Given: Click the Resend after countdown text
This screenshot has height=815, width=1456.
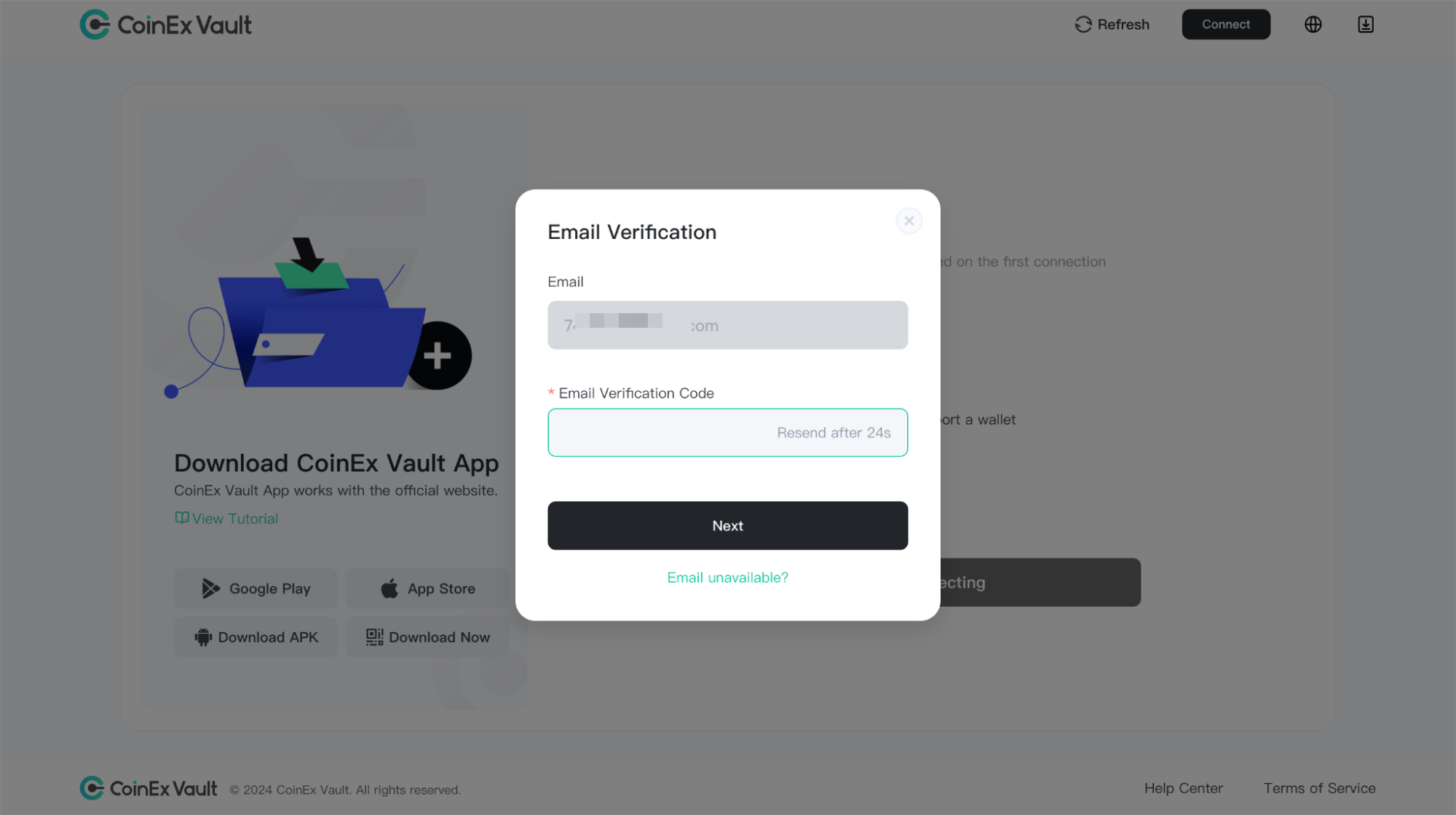Looking at the screenshot, I should point(834,433).
